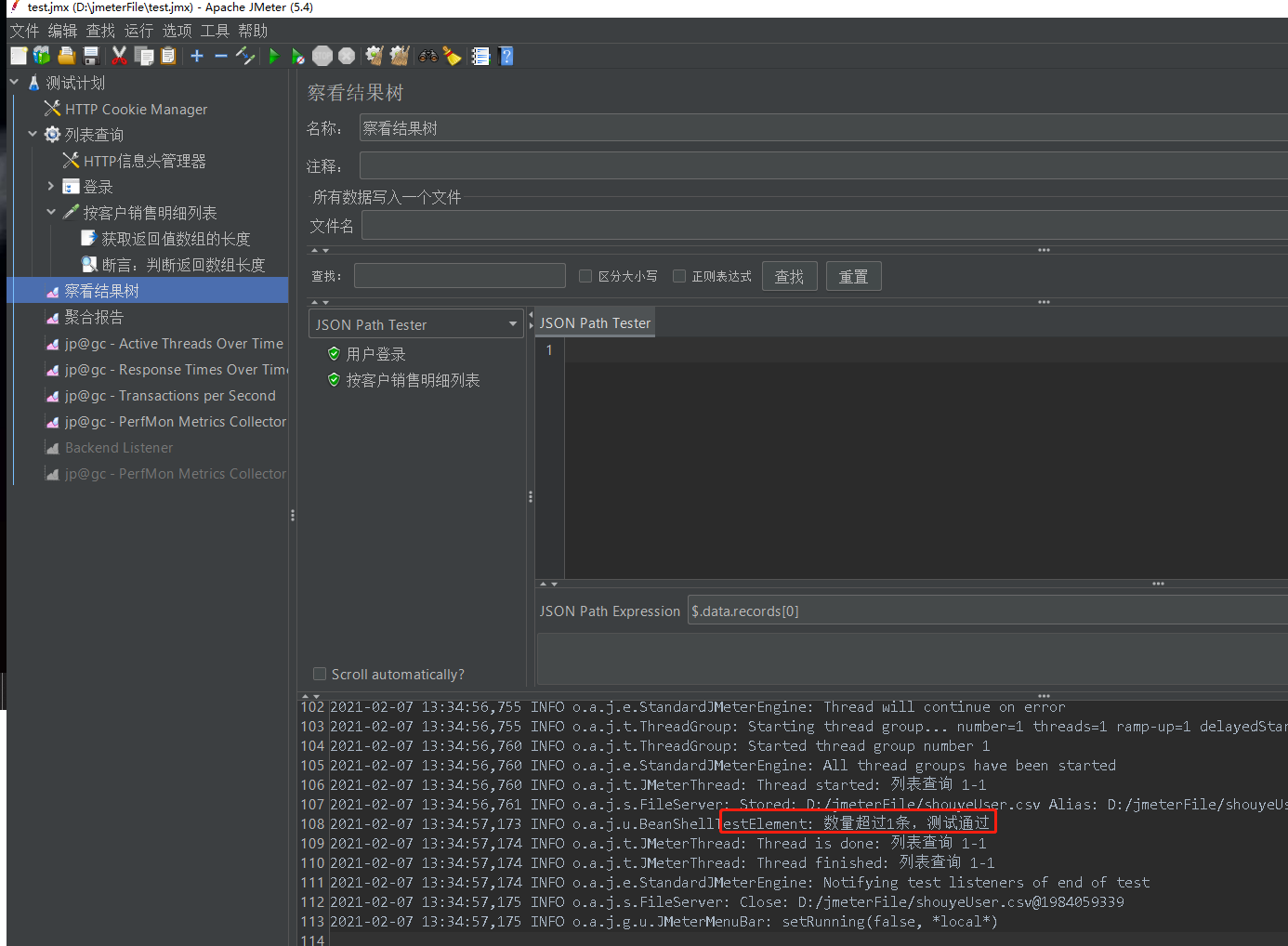Screen dimensions: 1288x946
Task: Click the Shutdown icon with the grey X
Action: click(x=347, y=56)
